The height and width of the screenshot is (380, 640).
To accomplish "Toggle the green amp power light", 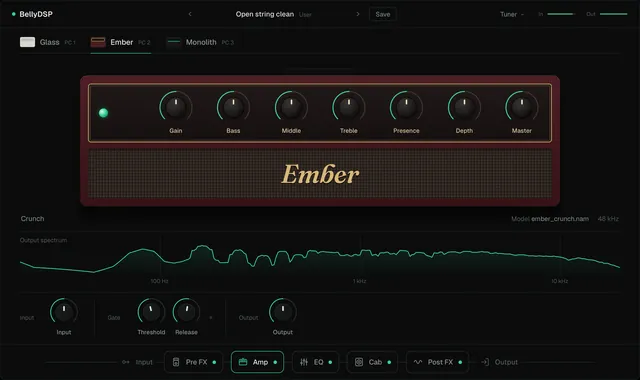I will point(104,113).
